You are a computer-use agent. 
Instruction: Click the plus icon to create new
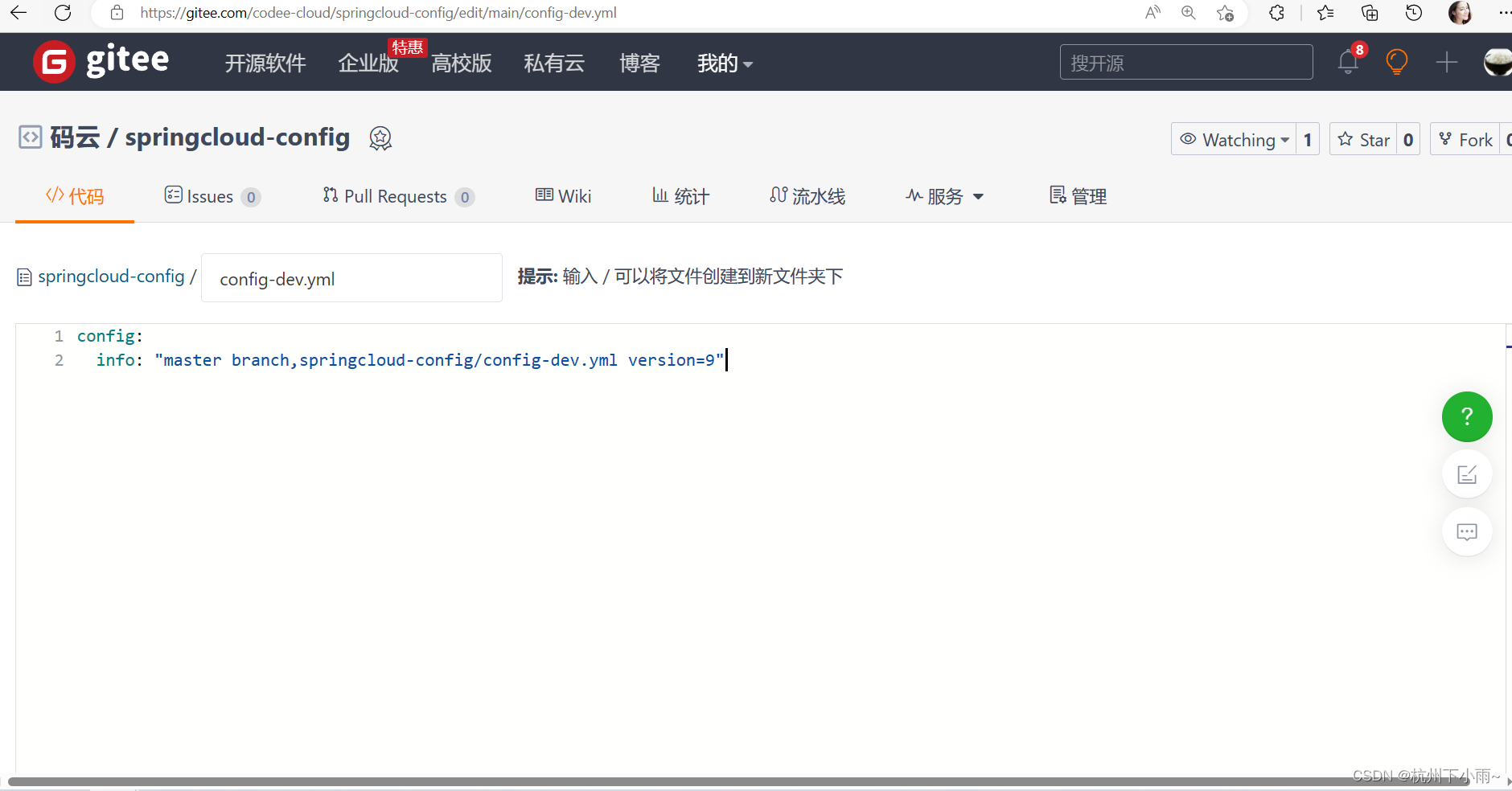1446,62
